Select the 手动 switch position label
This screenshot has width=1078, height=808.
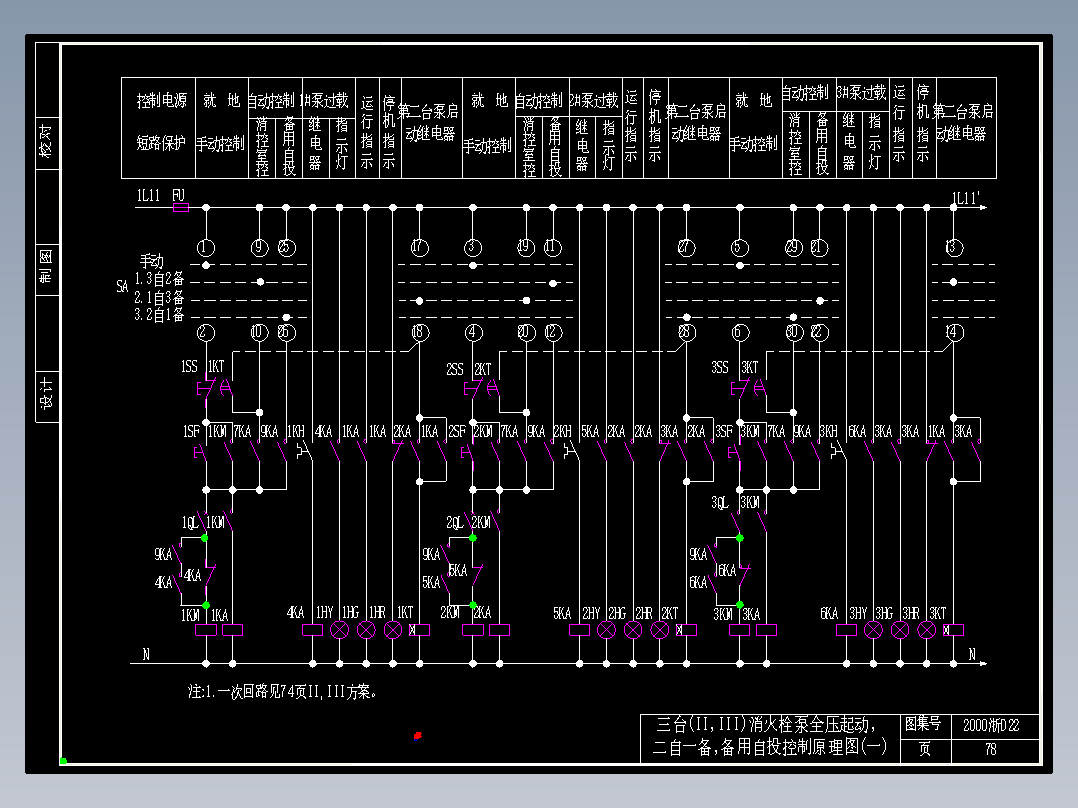(152, 261)
